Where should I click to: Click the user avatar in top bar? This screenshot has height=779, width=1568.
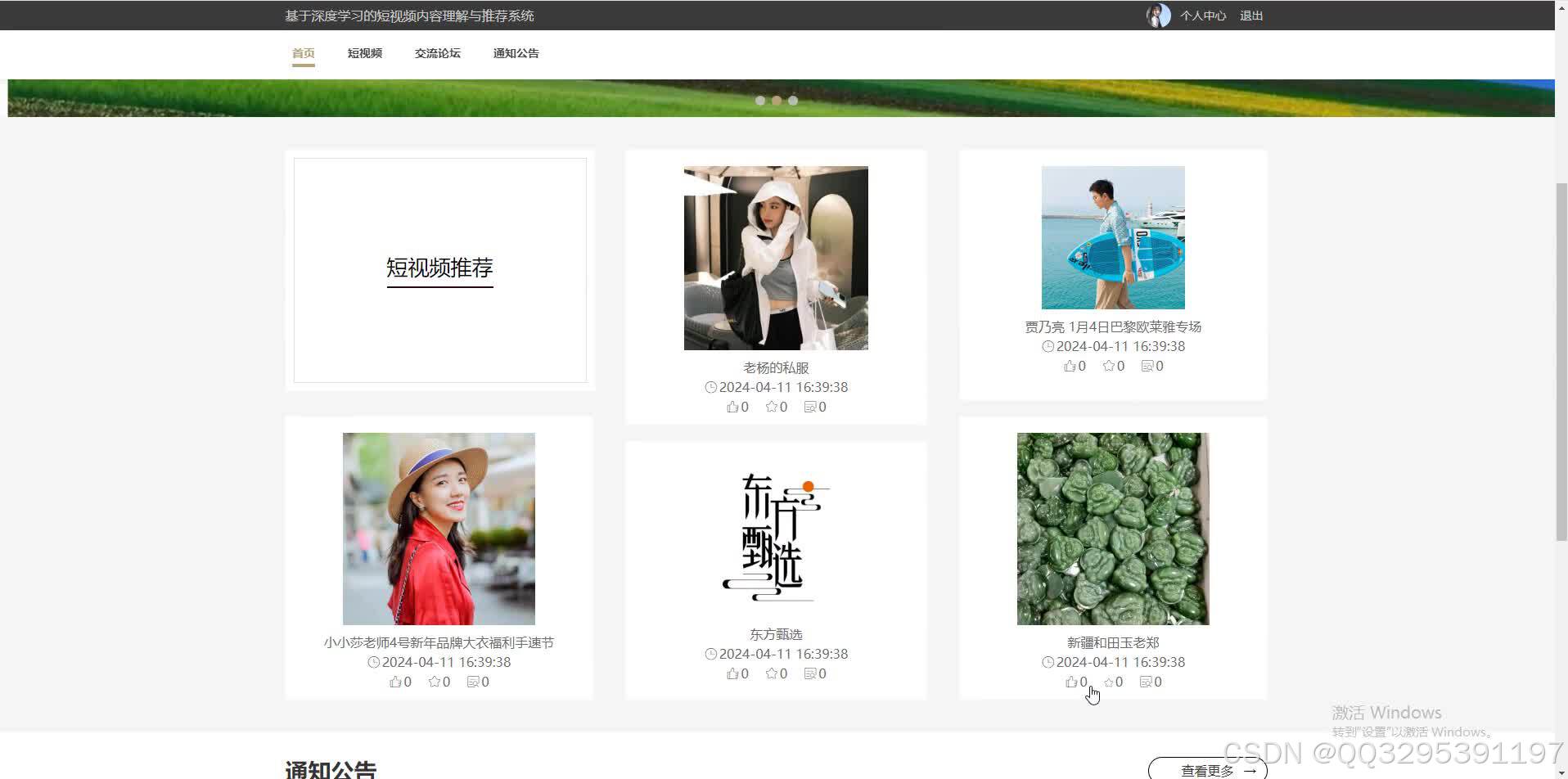click(x=1158, y=16)
